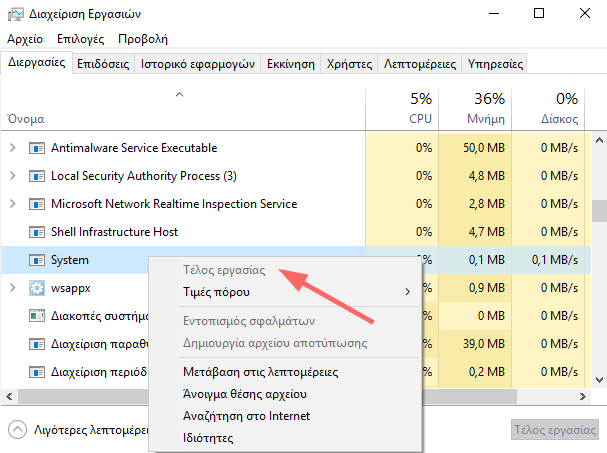Open the Επιλογές menu
607x453 pixels.
[81, 39]
